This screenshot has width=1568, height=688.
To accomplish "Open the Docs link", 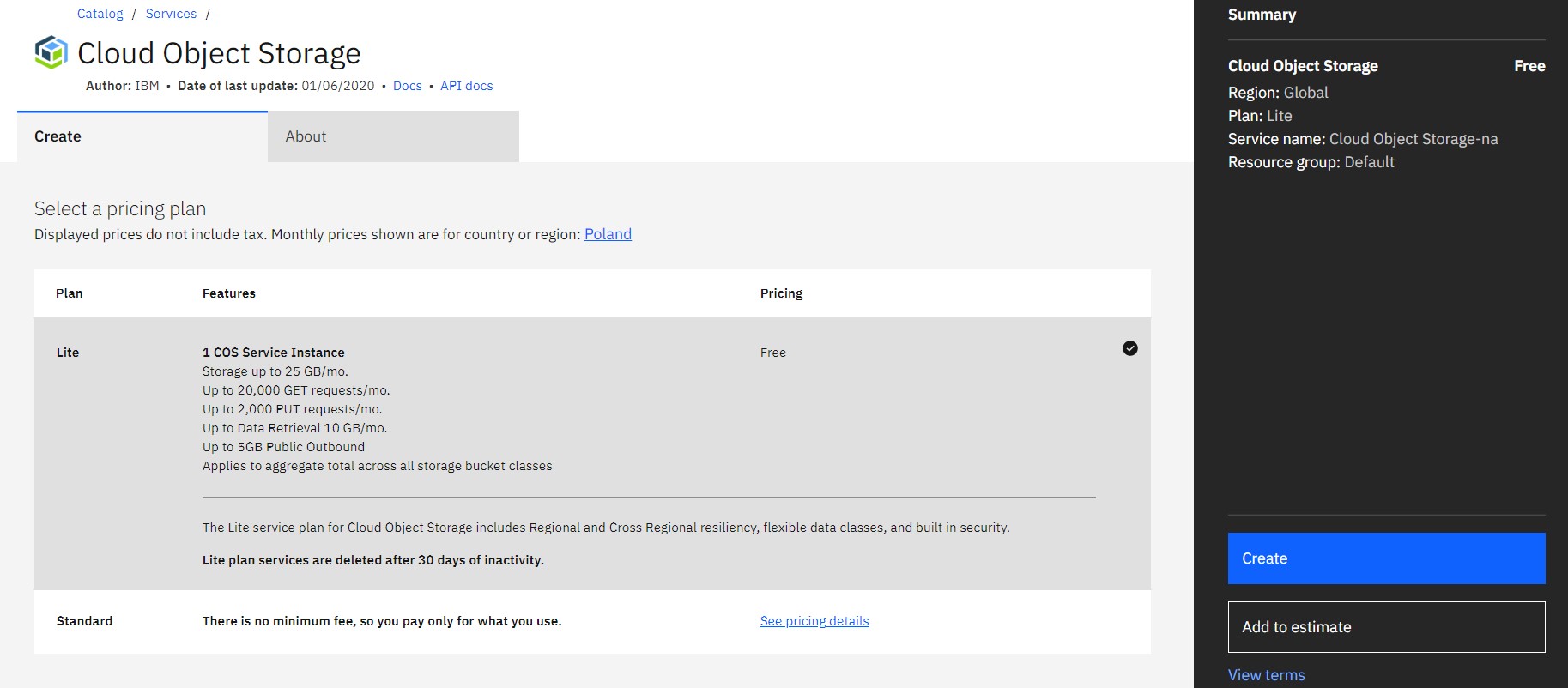I will coord(407,86).
